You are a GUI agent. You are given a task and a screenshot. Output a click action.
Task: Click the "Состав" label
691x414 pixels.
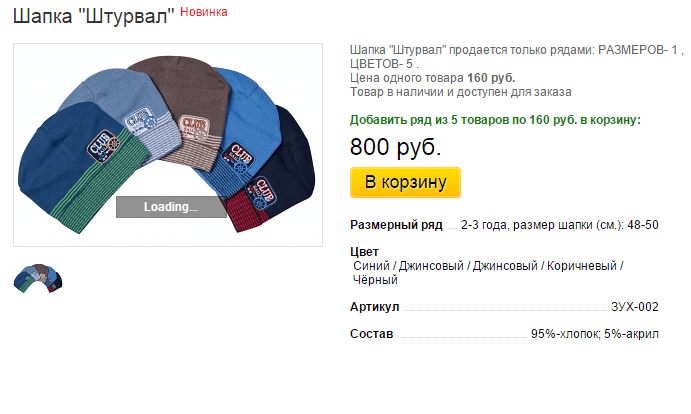point(372,334)
